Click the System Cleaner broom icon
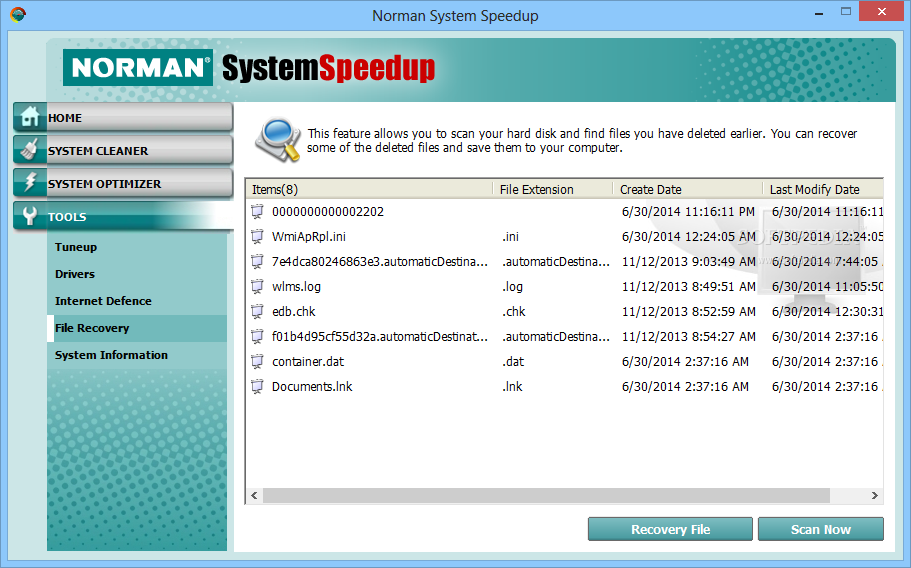 point(29,150)
